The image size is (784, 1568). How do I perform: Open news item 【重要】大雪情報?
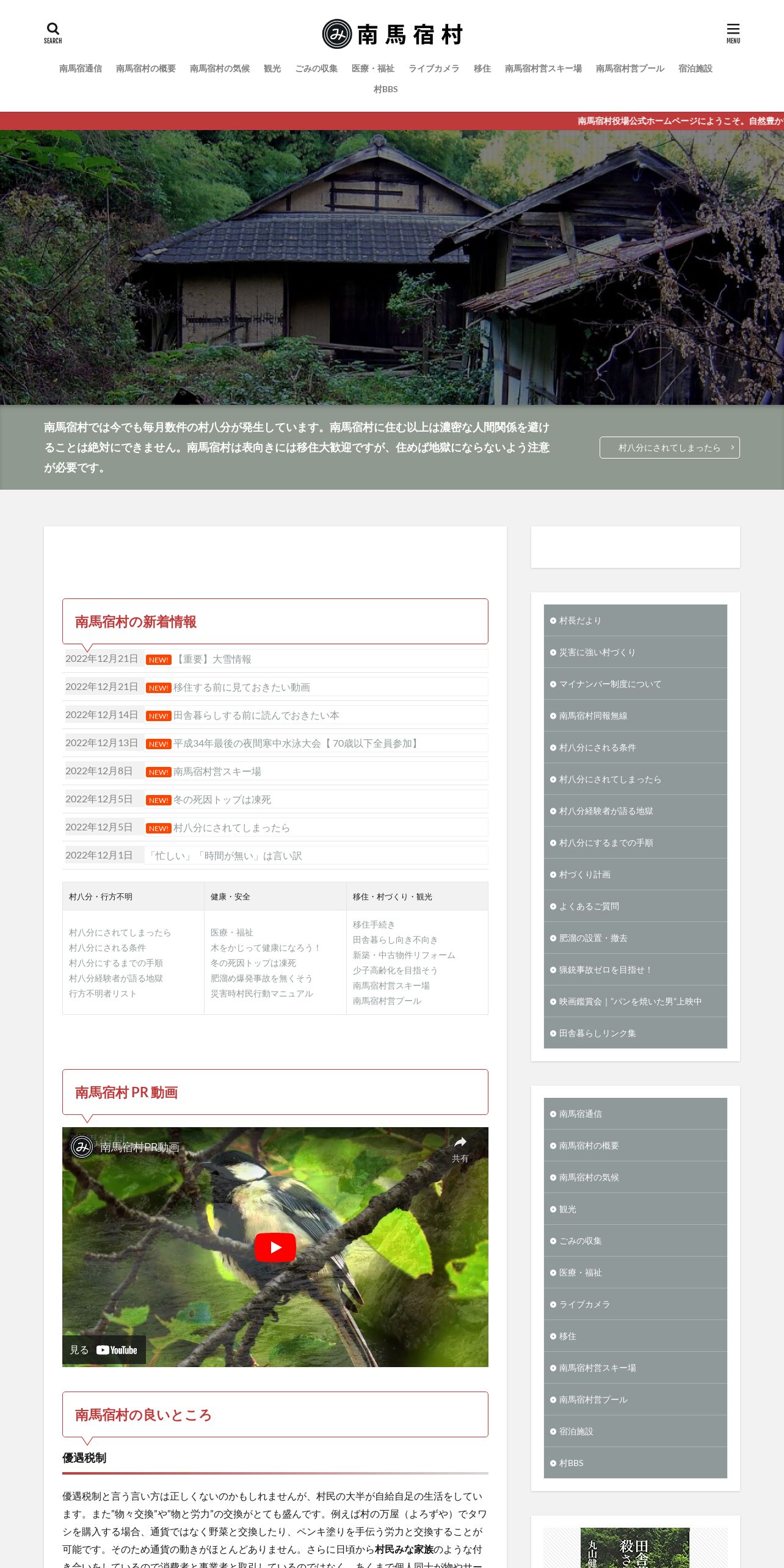pyautogui.click(x=212, y=659)
